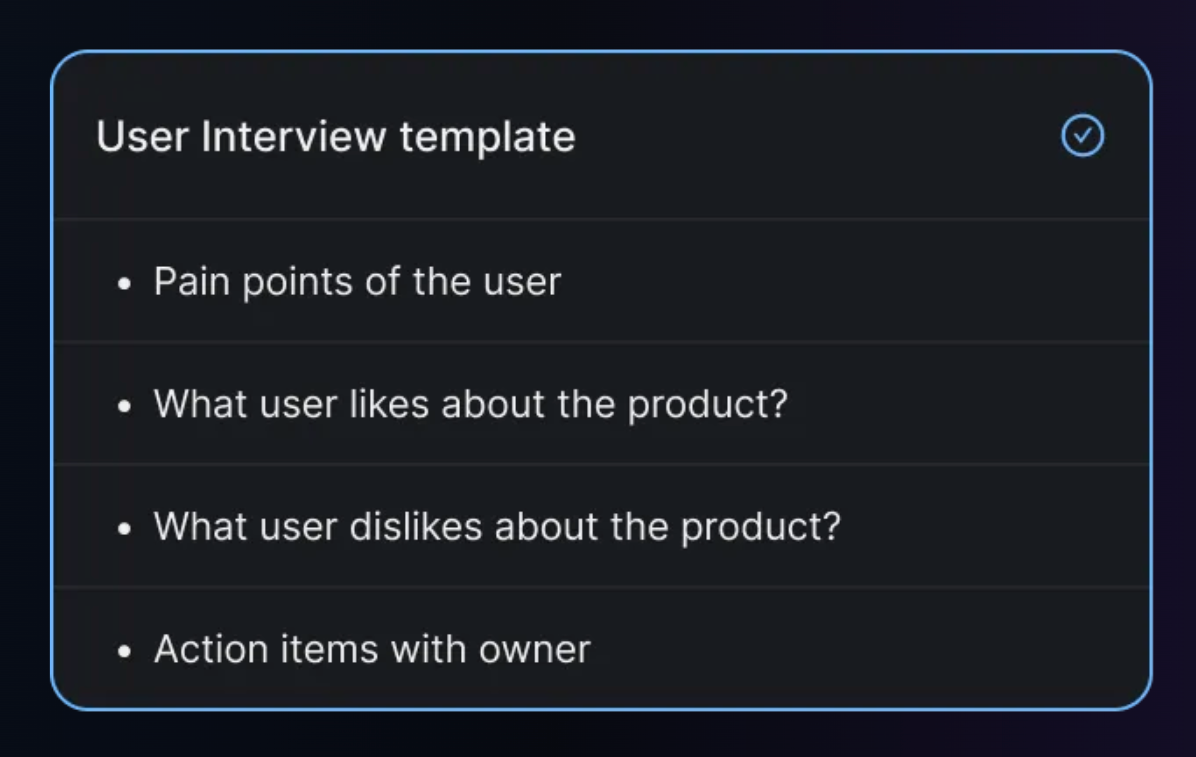Click the bullet beside Action items
Screen dimensions: 1196x757
pyautogui.click(x=124, y=651)
